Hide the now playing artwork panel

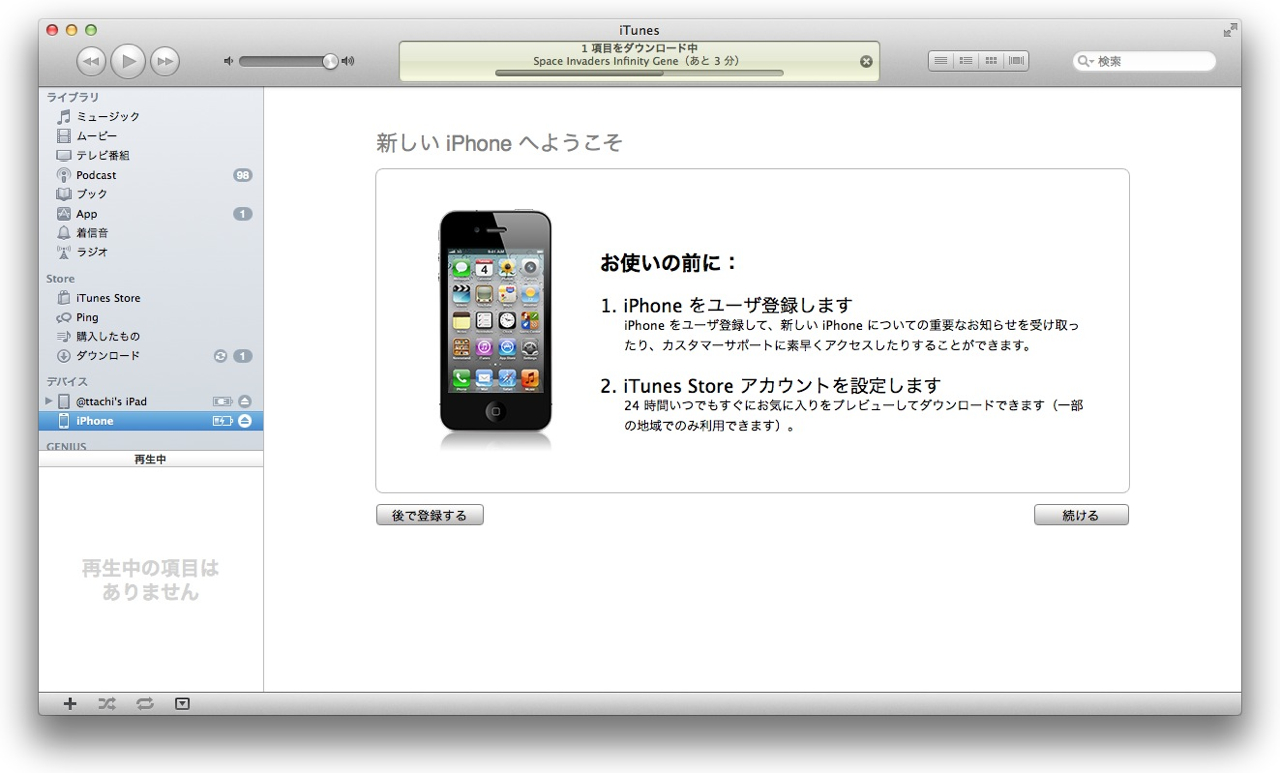click(x=182, y=704)
